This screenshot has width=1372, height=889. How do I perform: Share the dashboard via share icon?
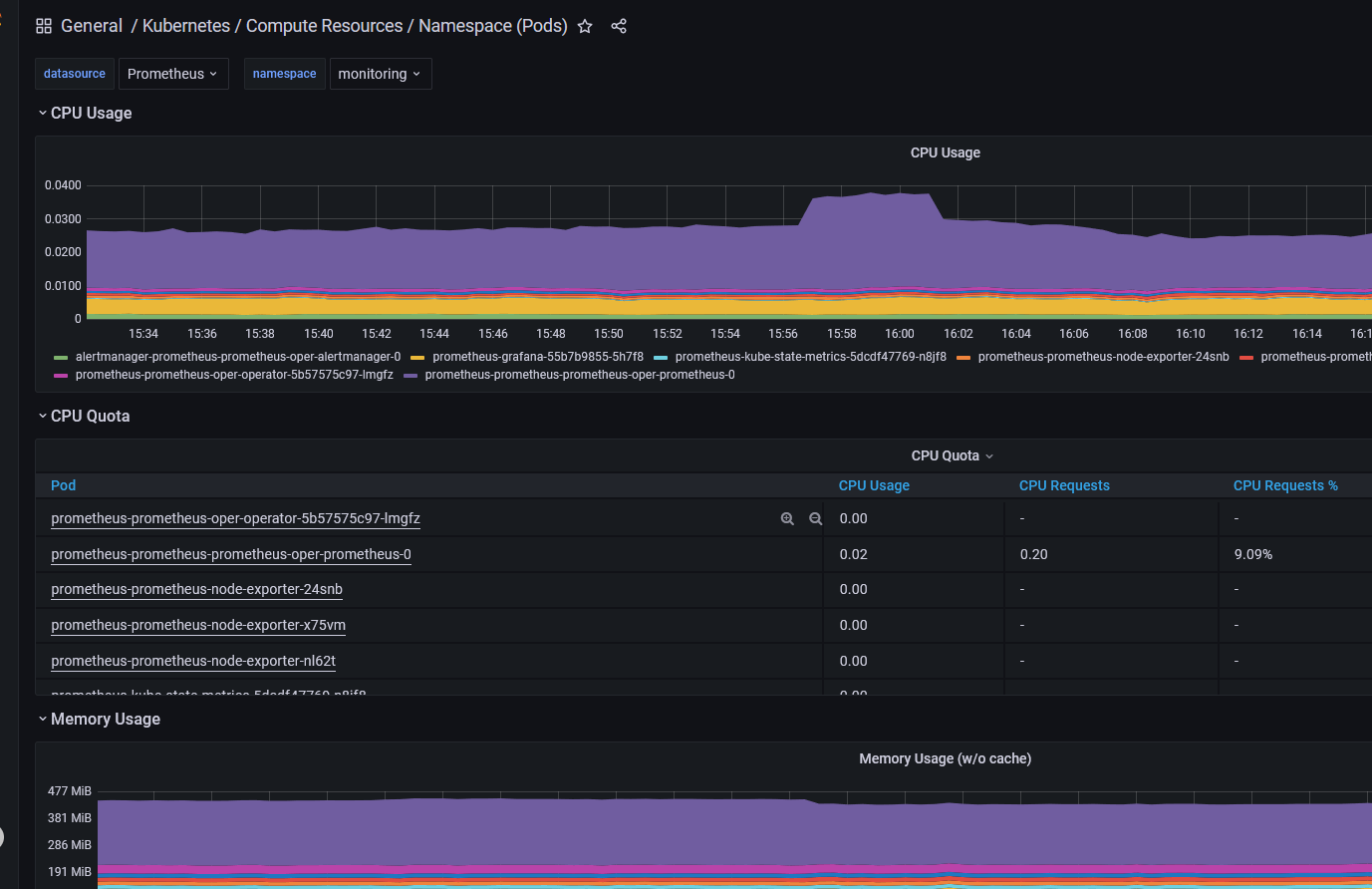pos(619,26)
